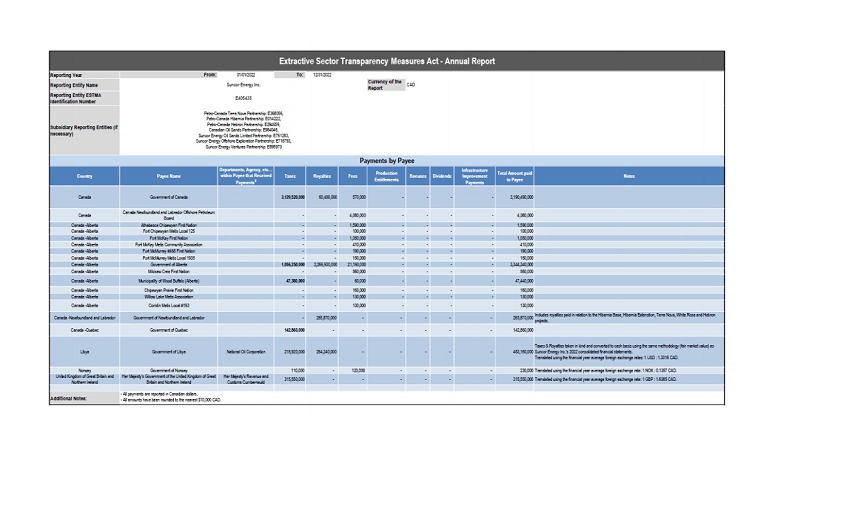
Task: Click the 'Norway' country cell
Action: [x=84, y=370]
